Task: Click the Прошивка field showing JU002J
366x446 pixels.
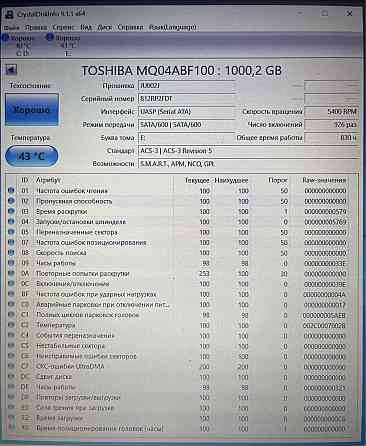Action: coord(186,86)
